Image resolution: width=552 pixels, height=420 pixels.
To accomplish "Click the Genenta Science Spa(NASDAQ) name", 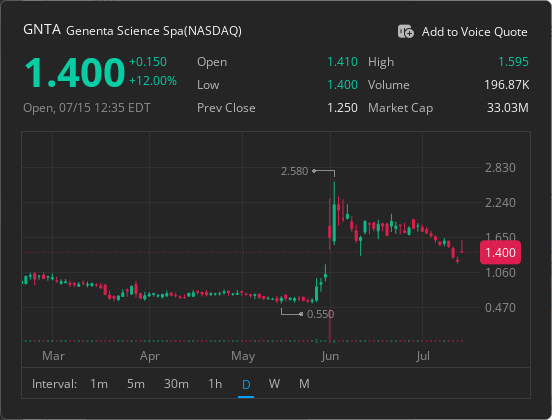I will pyautogui.click(x=154, y=31).
